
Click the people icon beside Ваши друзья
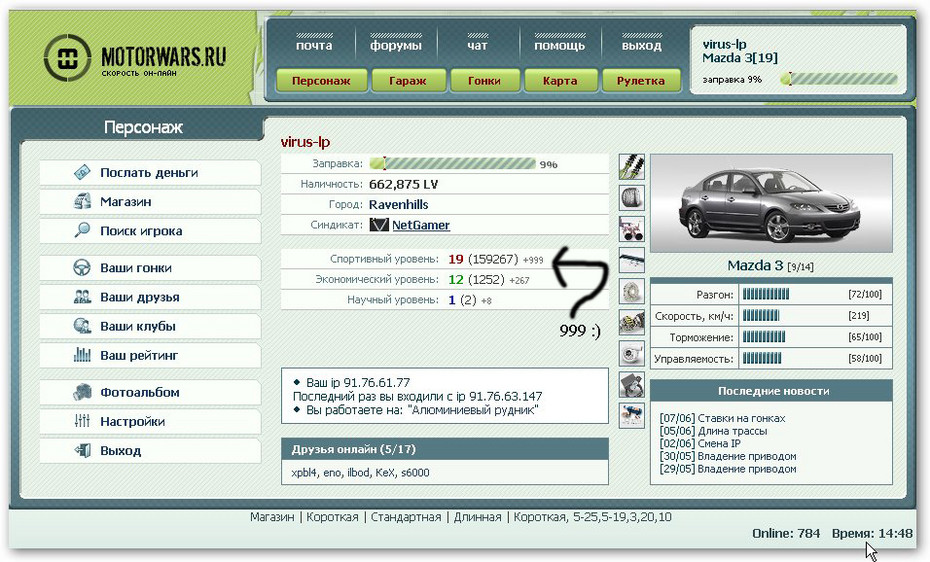pyautogui.click(x=82, y=297)
